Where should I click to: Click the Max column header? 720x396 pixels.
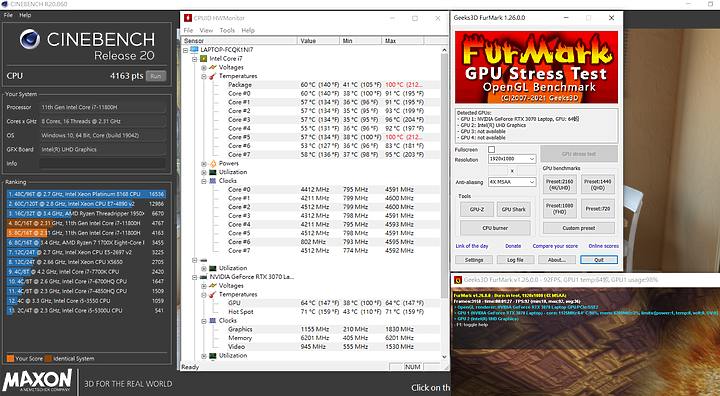(x=402, y=41)
